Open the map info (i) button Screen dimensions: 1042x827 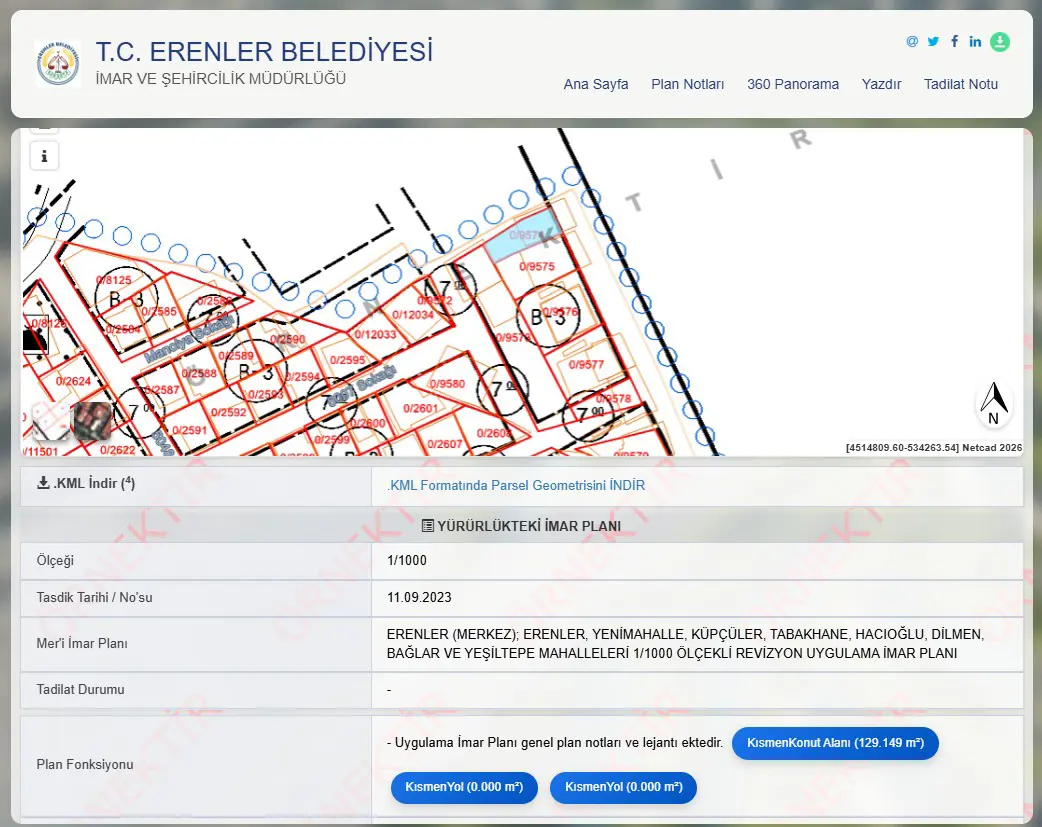click(45, 156)
